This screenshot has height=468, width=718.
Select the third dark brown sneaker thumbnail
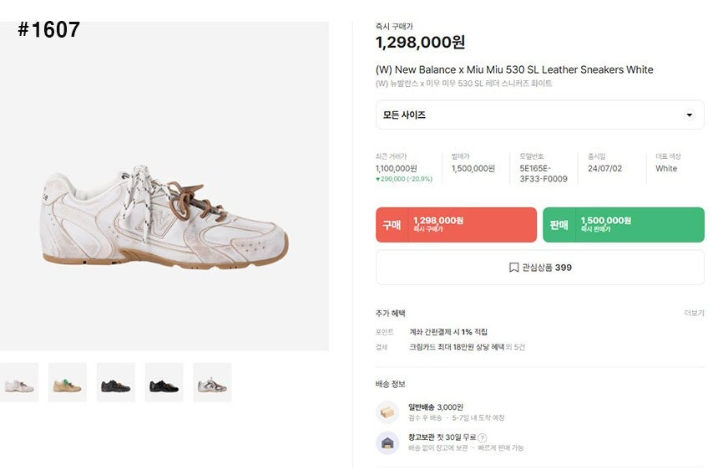(x=116, y=382)
